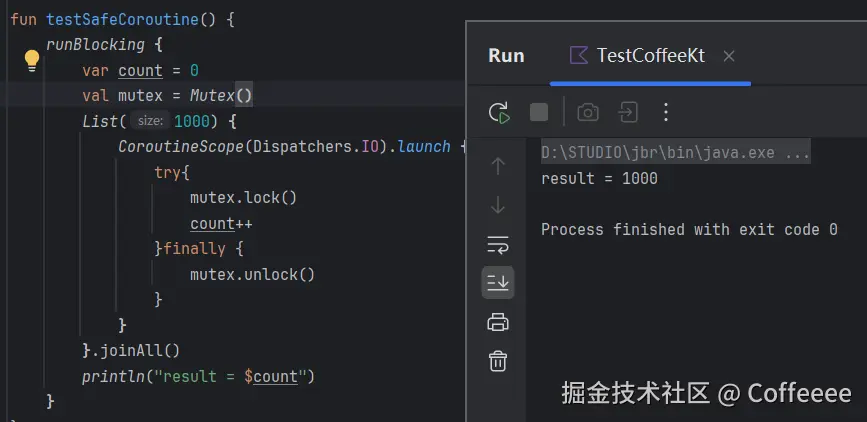Clear console with the trash icon
867x422 pixels.
(x=498, y=360)
